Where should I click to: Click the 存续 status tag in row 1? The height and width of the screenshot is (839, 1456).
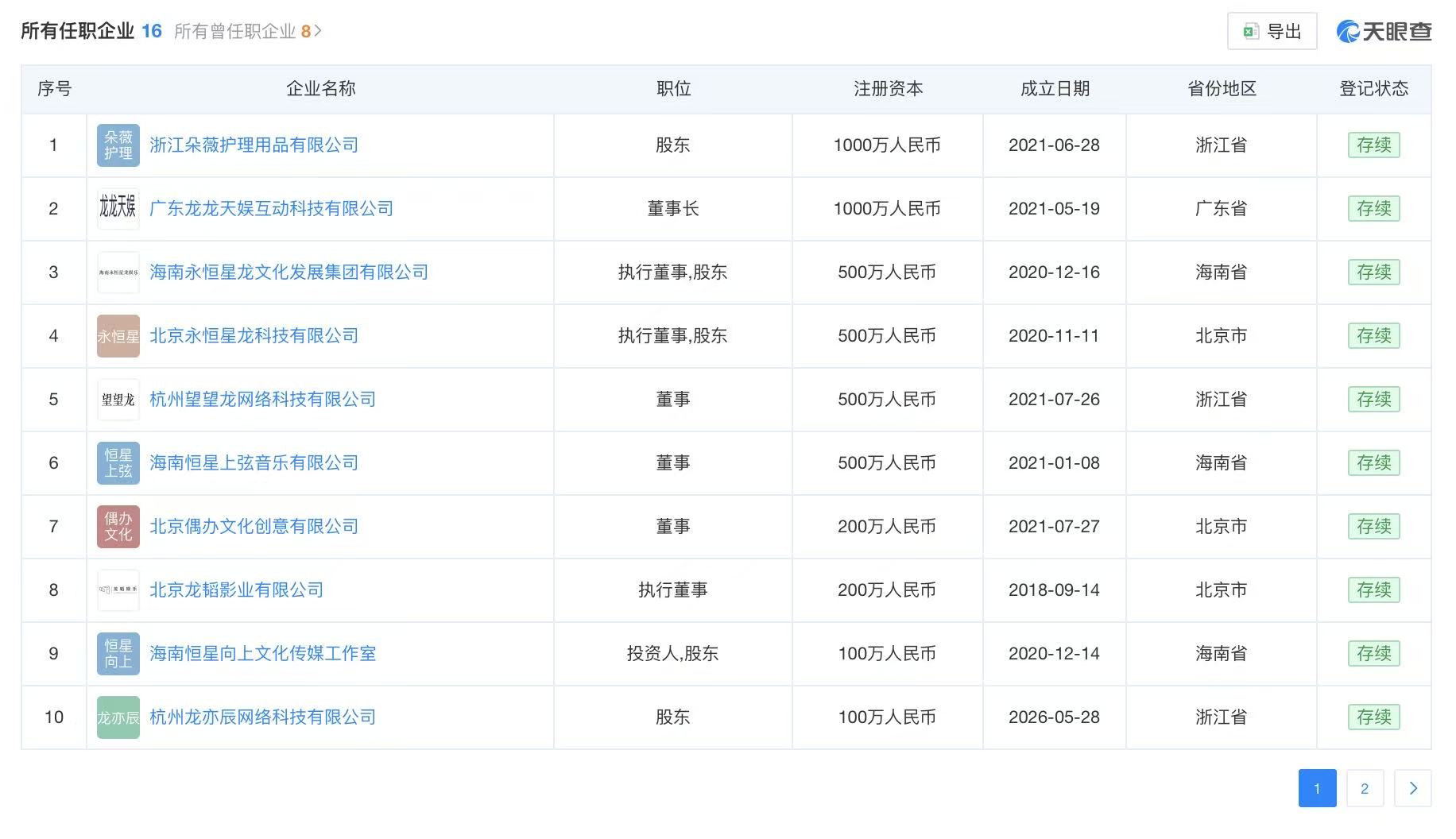(1373, 145)
